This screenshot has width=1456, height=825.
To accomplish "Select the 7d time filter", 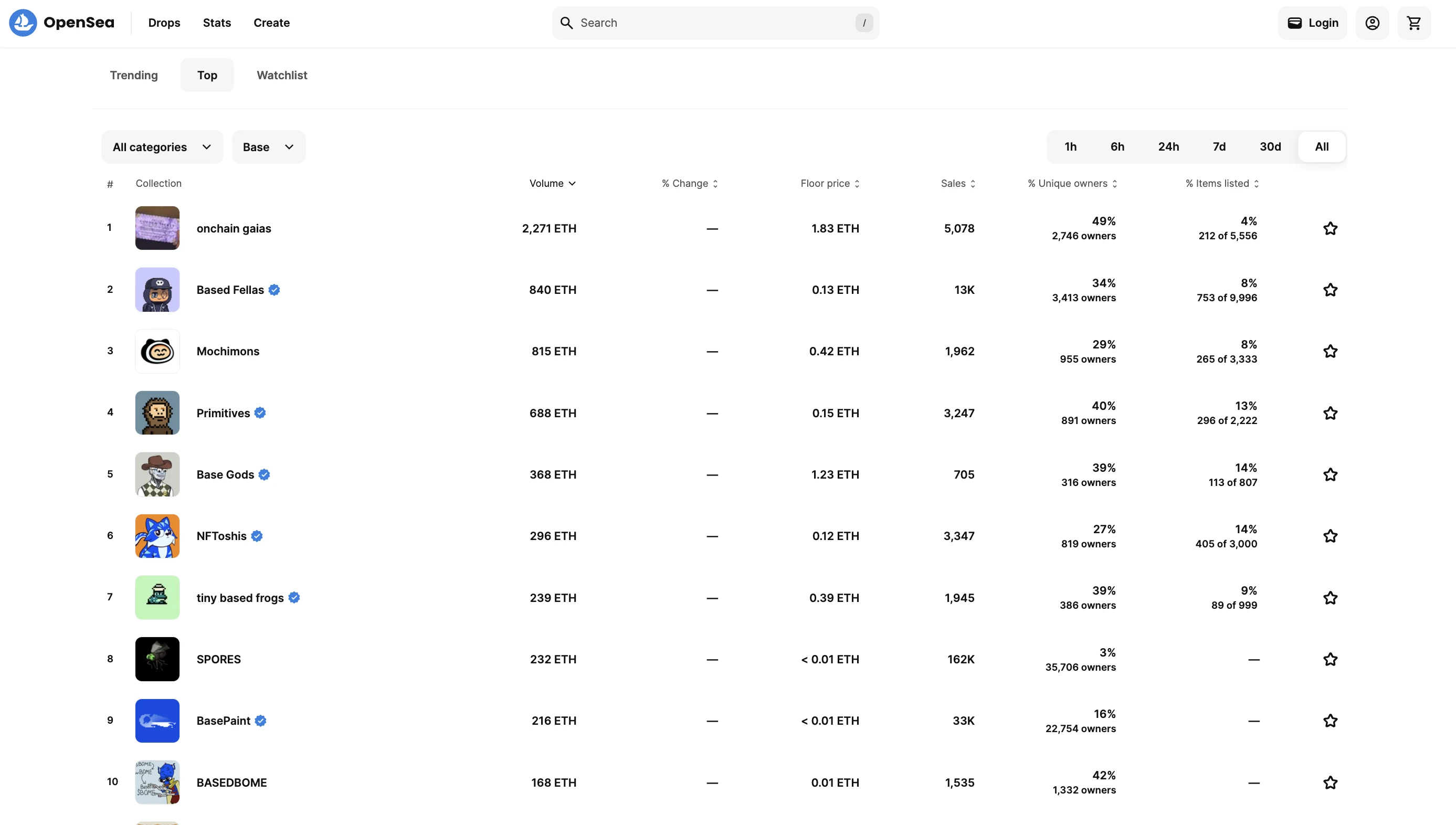I will [1219, 147].
